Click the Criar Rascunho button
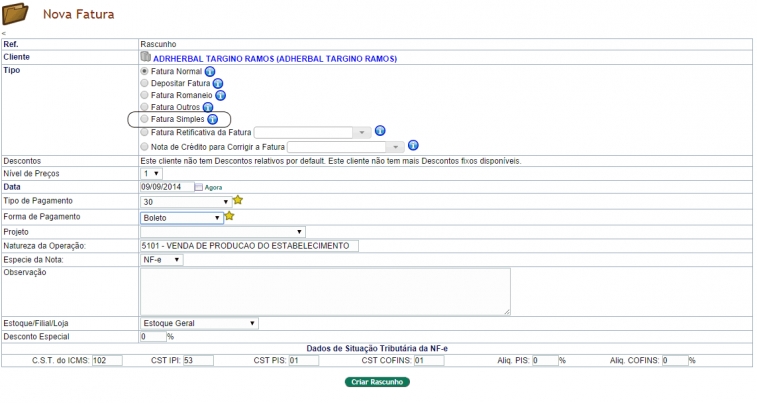This screenshot has width=757, height=403. [377, 382]
